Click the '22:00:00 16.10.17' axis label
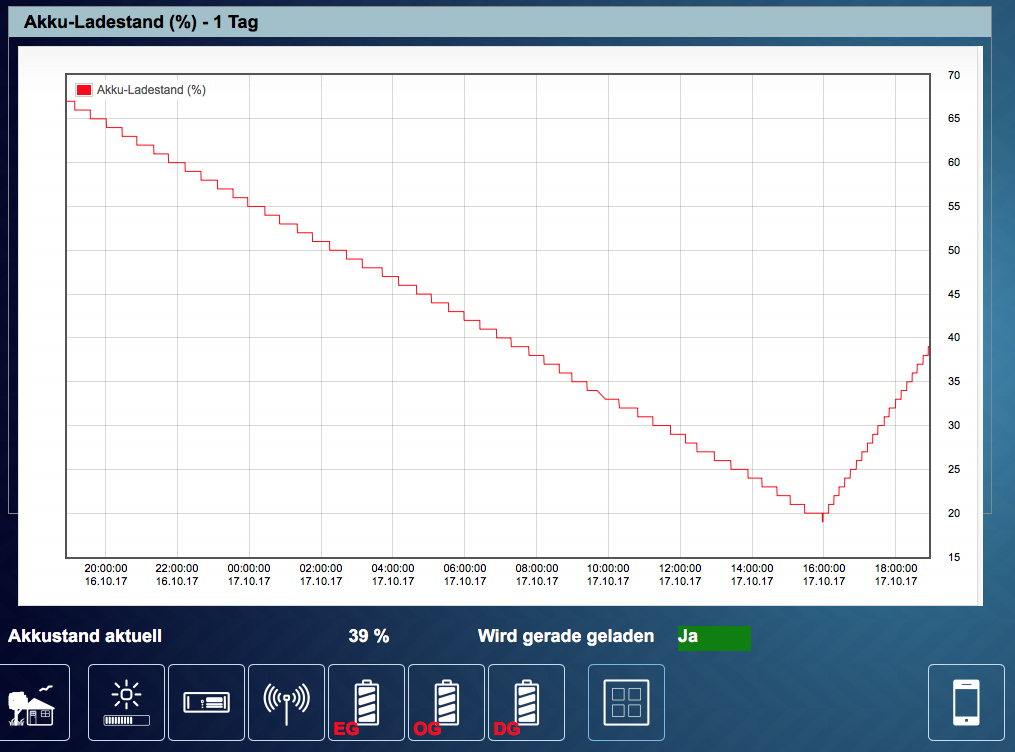This screenshot has height=752, width=1015. click(177, 575)
